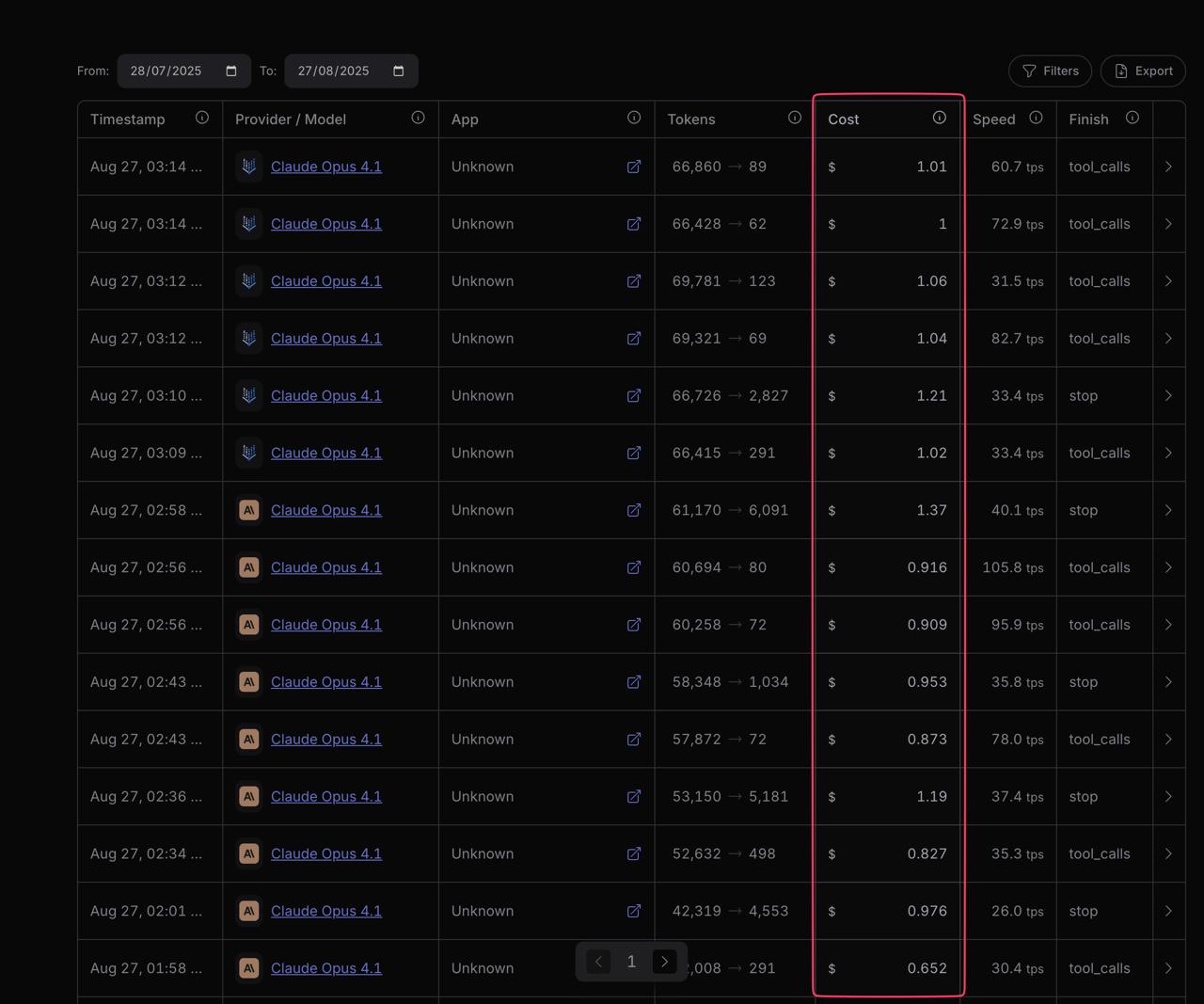Open external app link in the 66,860 tokens row
The height and width of the screenshot is (1004, 1204).
tap(634, 167)
